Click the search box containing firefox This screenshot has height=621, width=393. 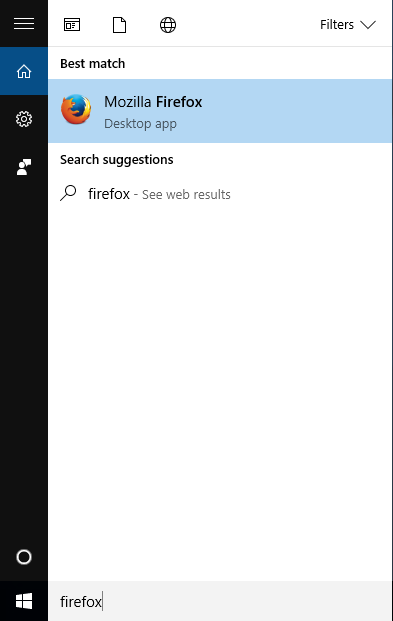pos(220,601)
